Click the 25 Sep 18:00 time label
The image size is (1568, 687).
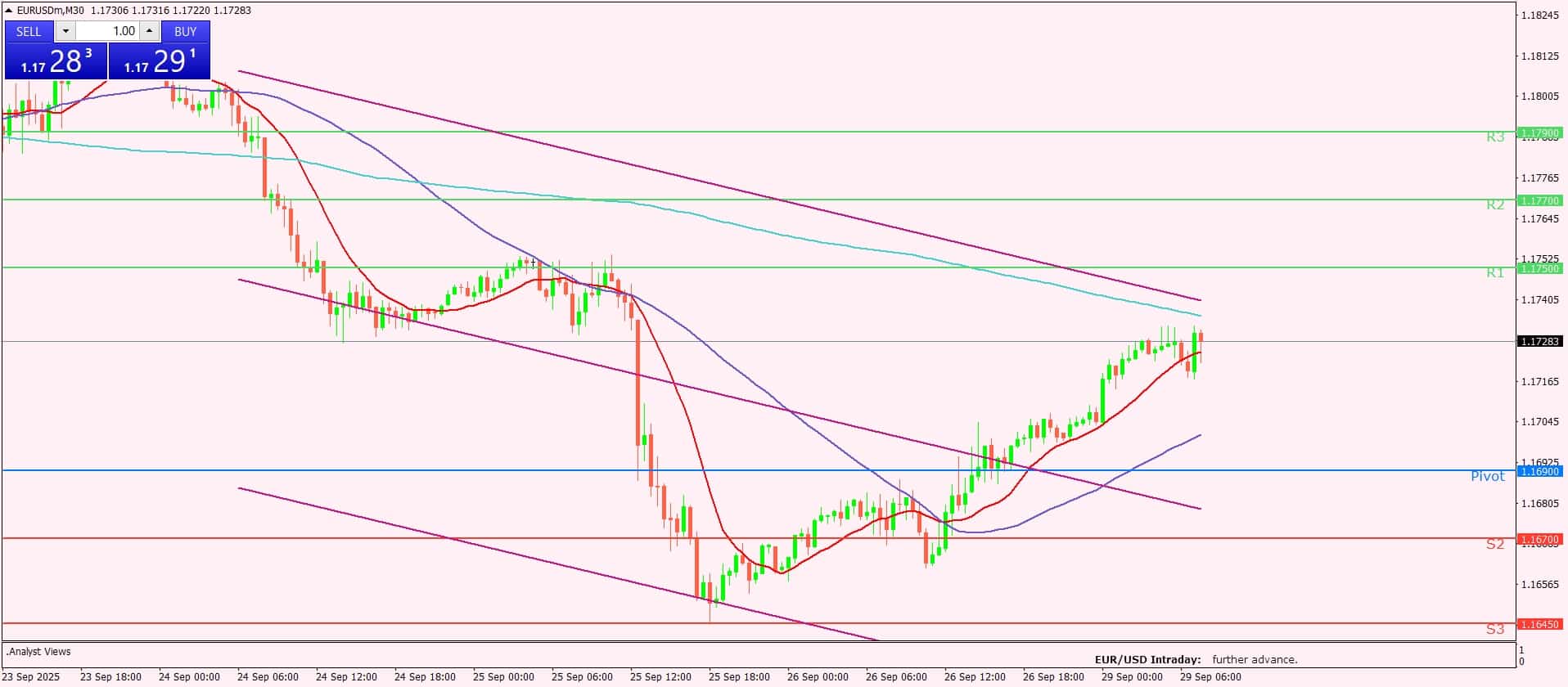tap(739, 677)
